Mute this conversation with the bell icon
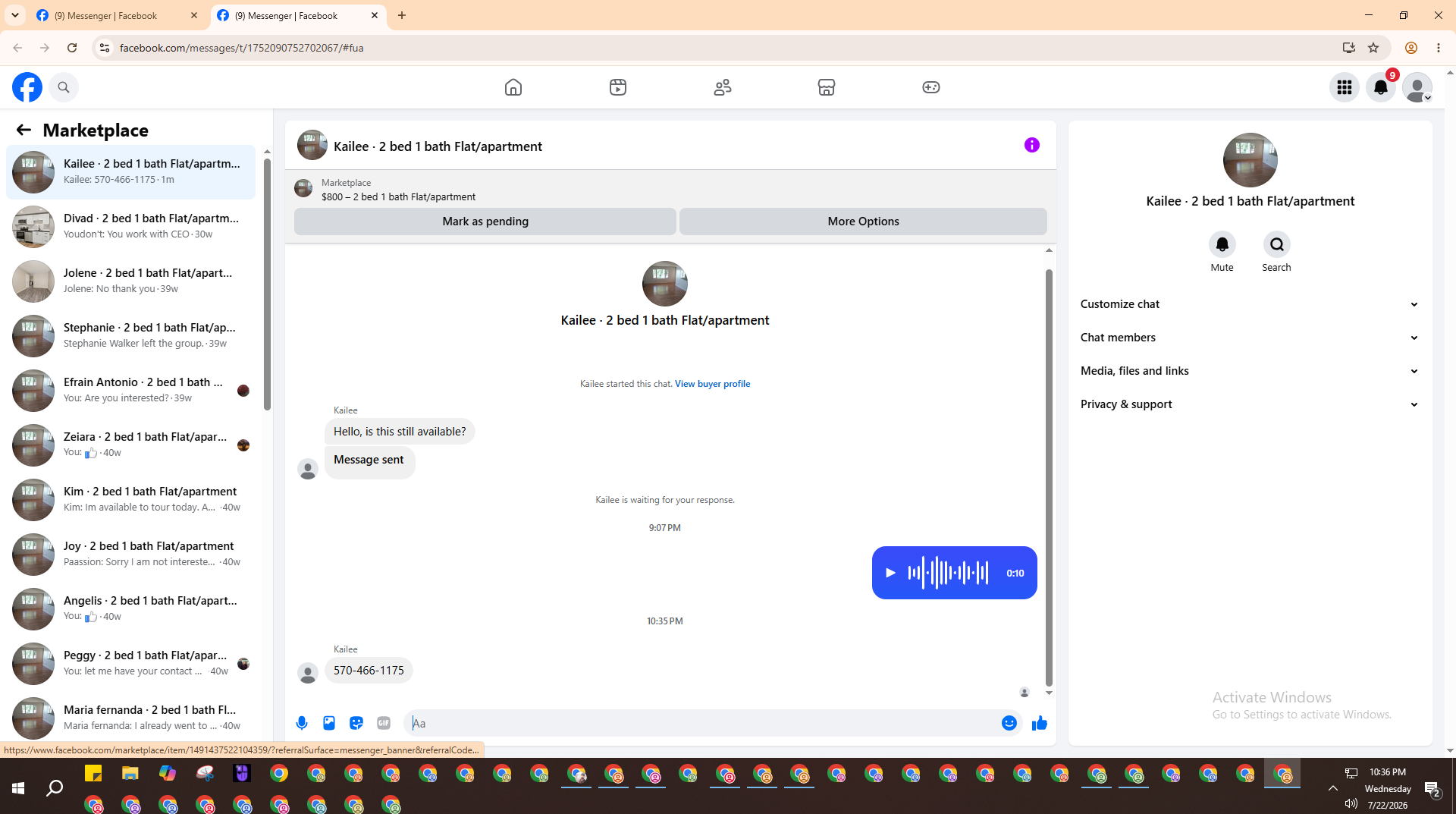 1222,244
